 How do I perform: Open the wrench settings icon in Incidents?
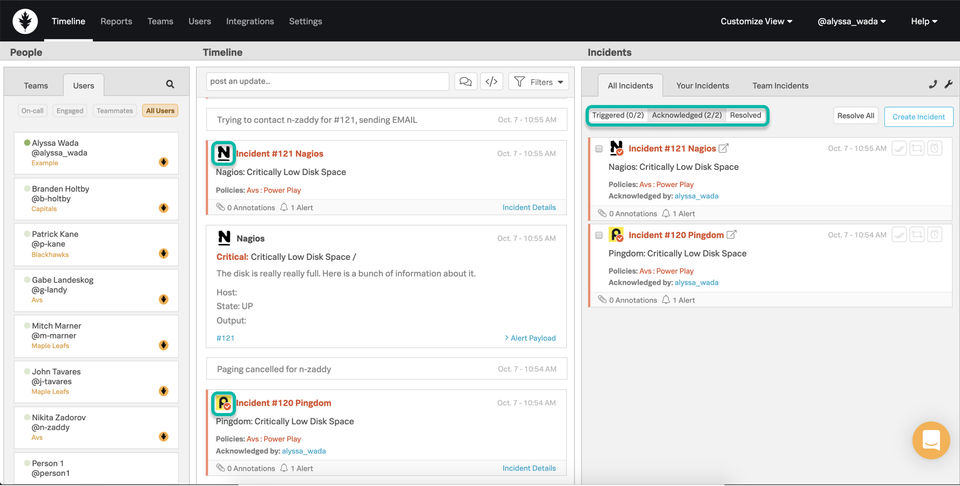948,85
